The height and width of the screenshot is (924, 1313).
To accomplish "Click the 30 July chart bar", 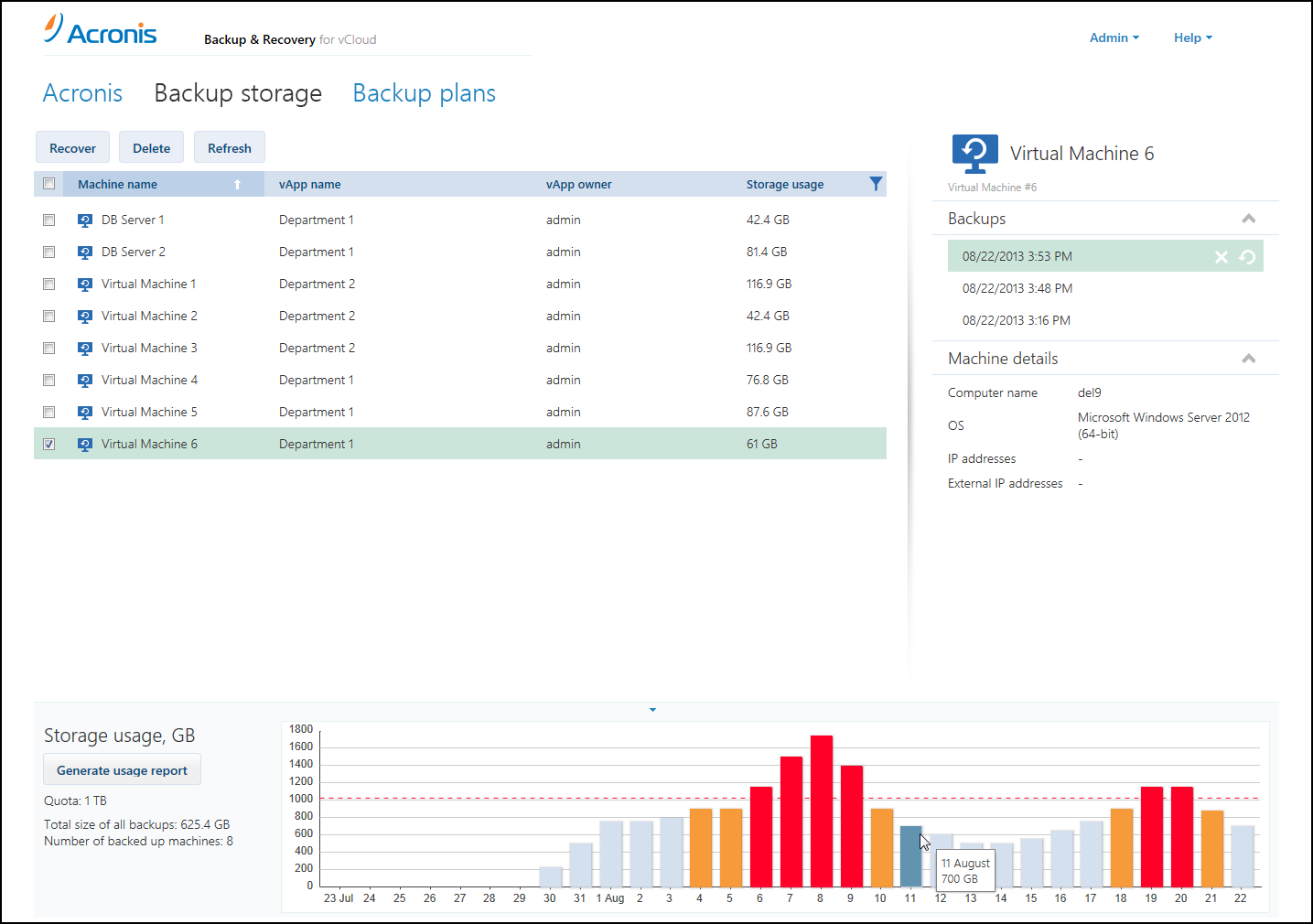I will click(551, 876).
